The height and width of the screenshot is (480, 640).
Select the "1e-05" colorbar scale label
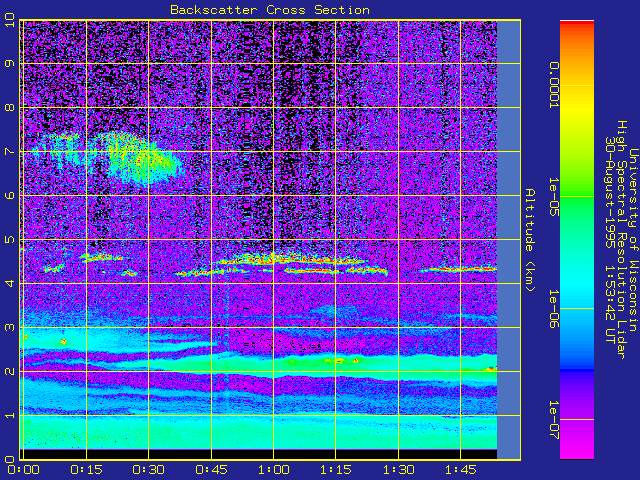(x=553, y=197)
